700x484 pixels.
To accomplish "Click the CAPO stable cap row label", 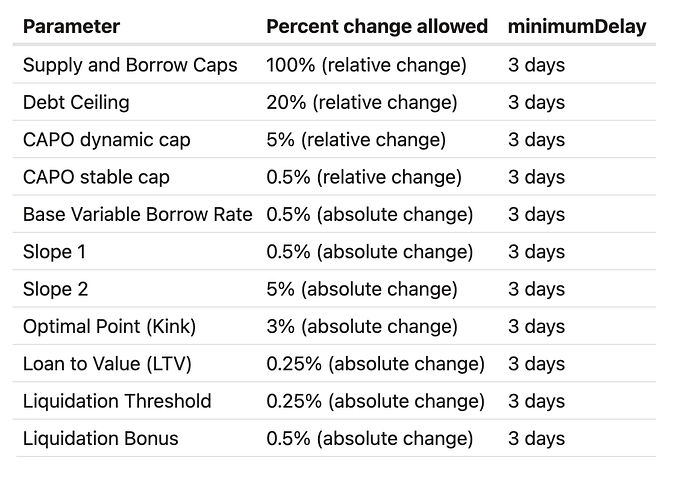I will (96, 177).
